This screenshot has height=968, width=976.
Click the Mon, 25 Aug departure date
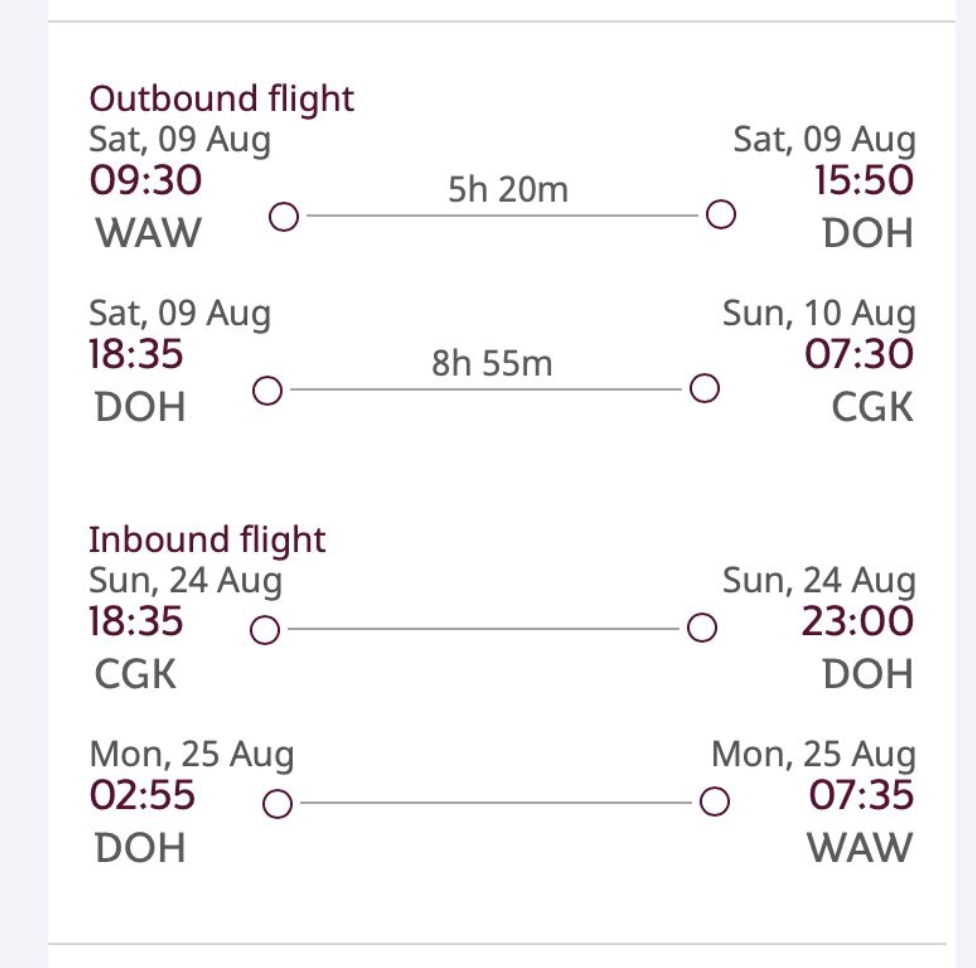coord(192,754)
